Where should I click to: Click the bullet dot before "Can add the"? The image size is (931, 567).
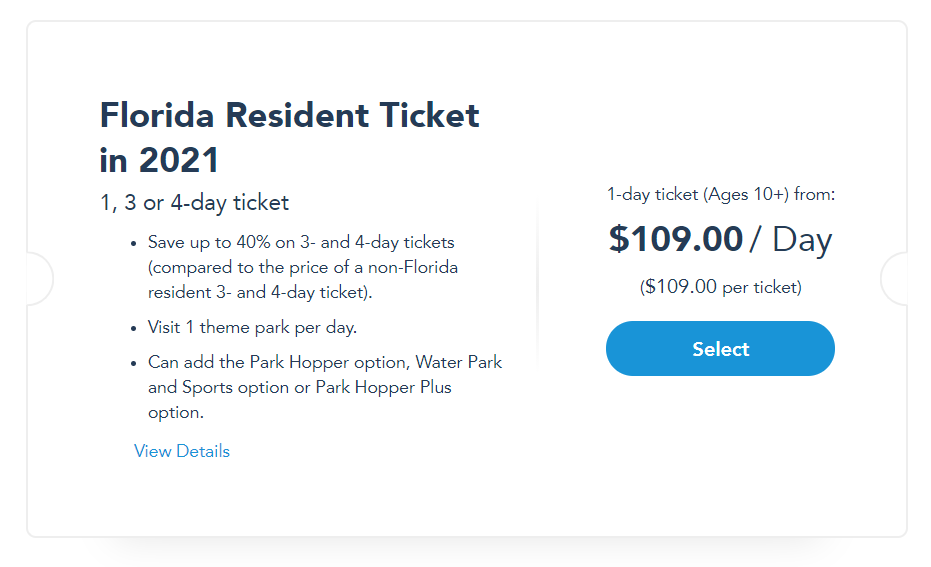tap(135, 362)
